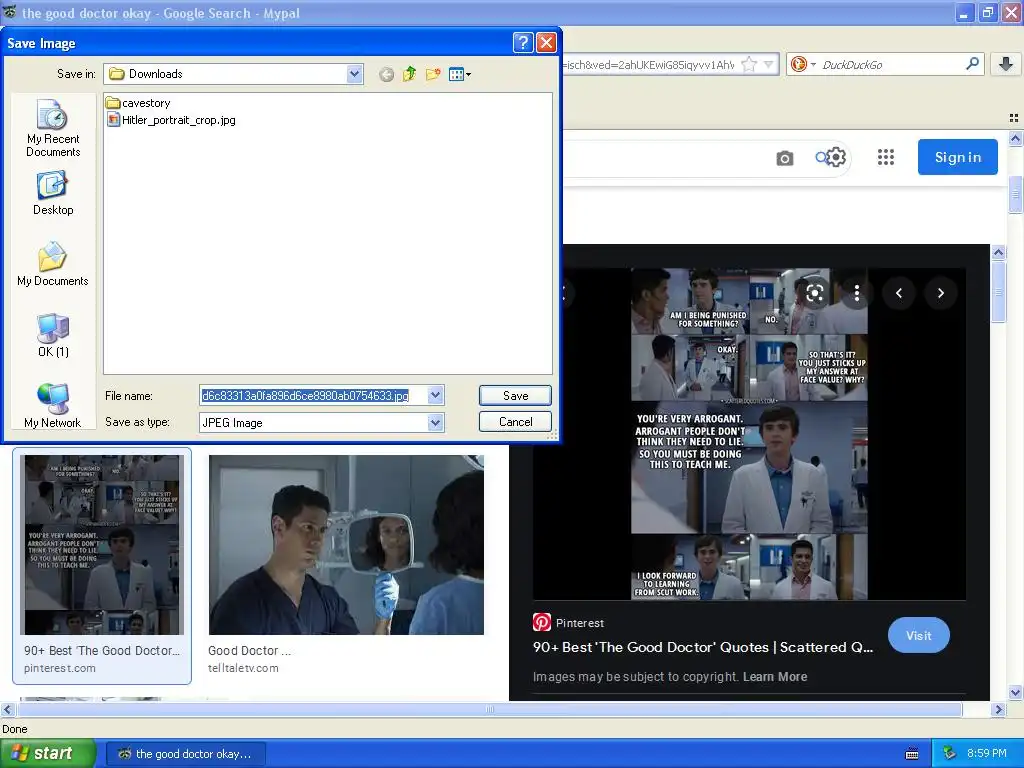
Task: Open DuckDuckGo search engine selector
Action: [803, 65]
